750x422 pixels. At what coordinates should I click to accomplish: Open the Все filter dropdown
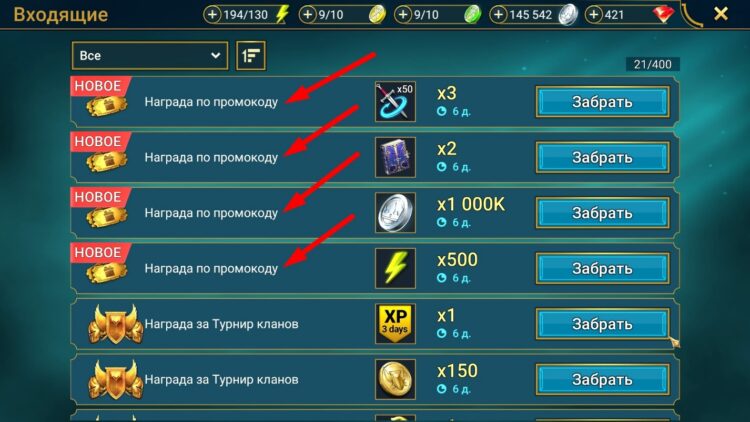coord(150,56)
